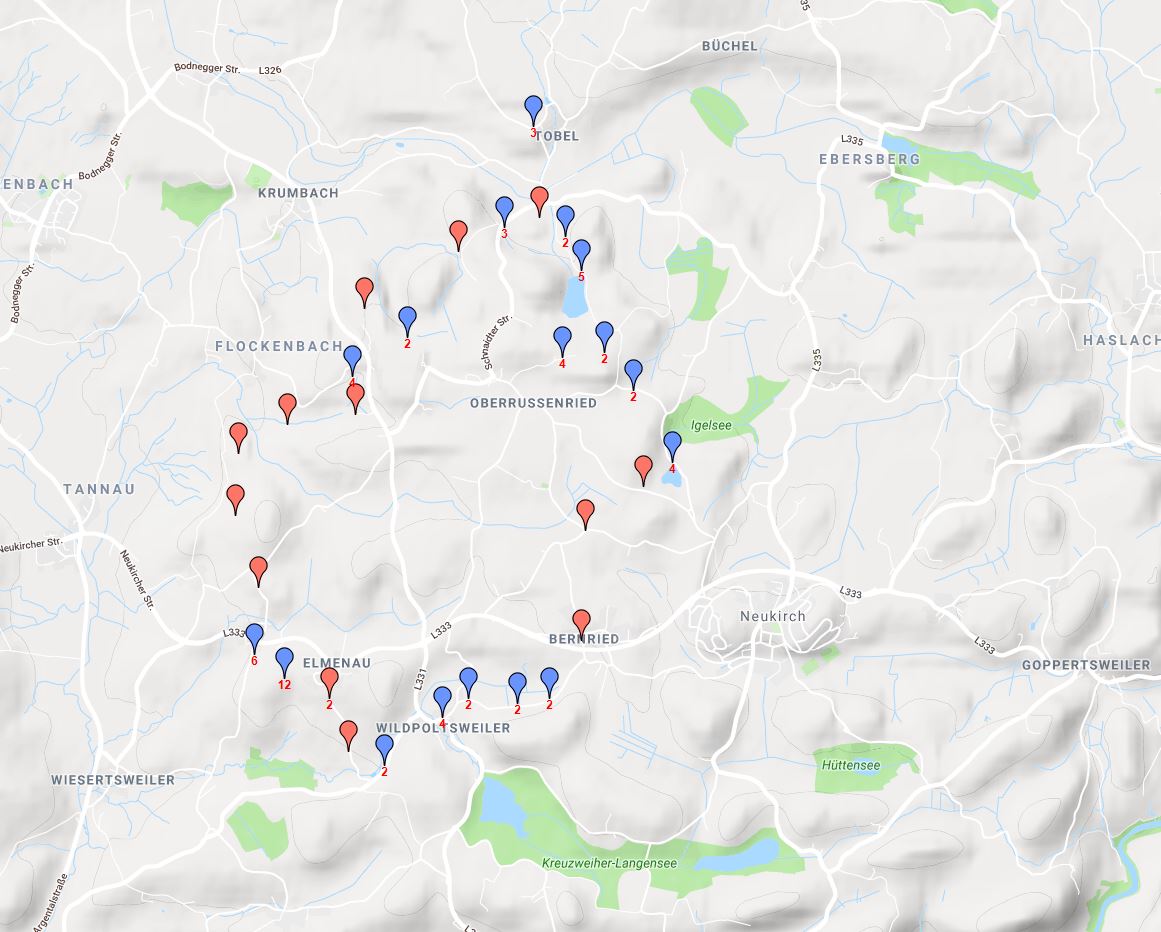Select the blue pin labeled 4 near Igelsee
Viewport: 1161px width, 932px height.
[x=672, y=446]
